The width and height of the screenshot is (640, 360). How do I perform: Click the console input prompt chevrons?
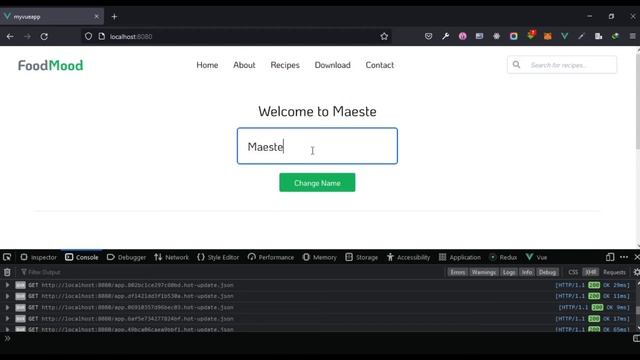7,338
